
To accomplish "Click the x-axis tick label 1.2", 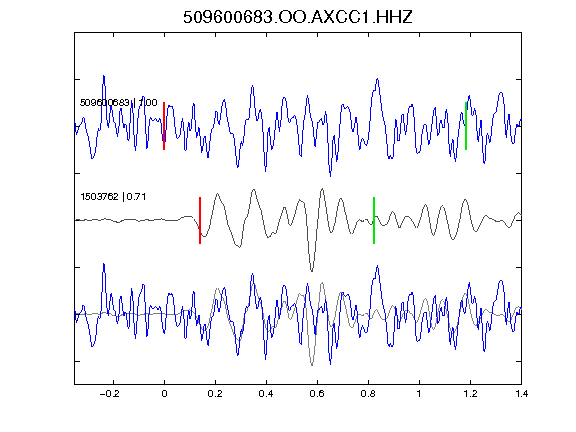I will [470, 394].
